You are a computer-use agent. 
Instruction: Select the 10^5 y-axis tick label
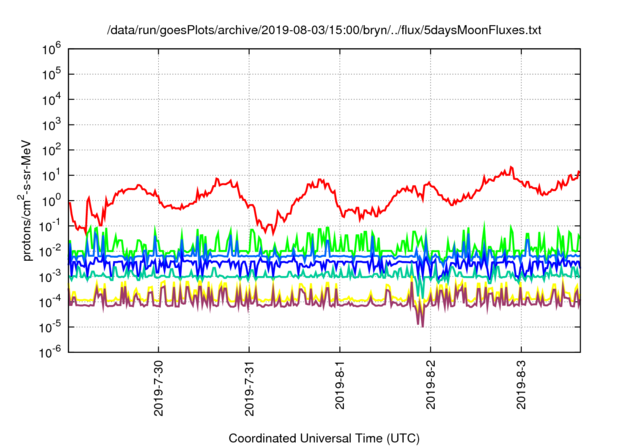(x=51, y=75)
